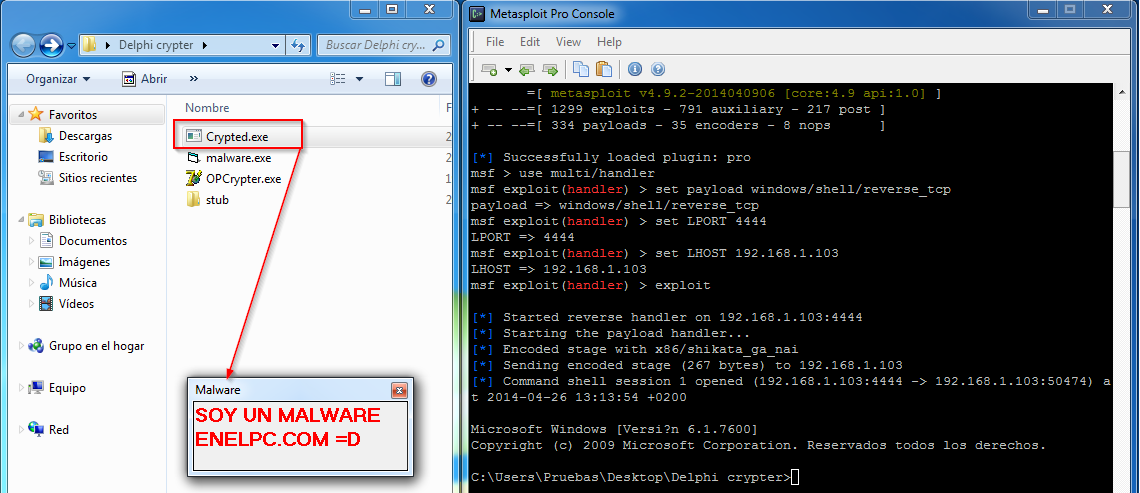Open the view options dropdown arrow
Image resolution: width=1140 pixels, height=493 pixels.
pos(359,79)
